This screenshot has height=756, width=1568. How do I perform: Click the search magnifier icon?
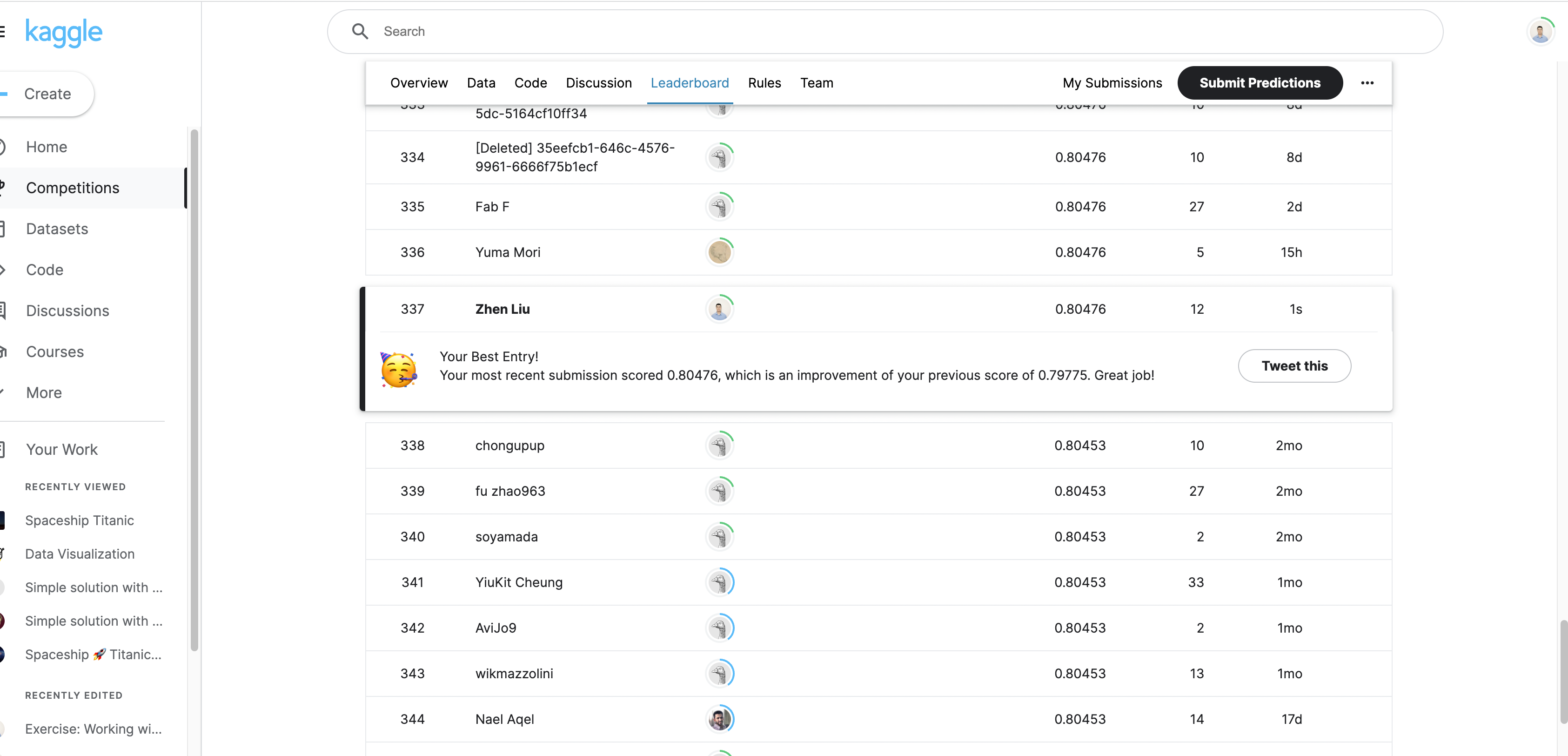pos(360,32)
